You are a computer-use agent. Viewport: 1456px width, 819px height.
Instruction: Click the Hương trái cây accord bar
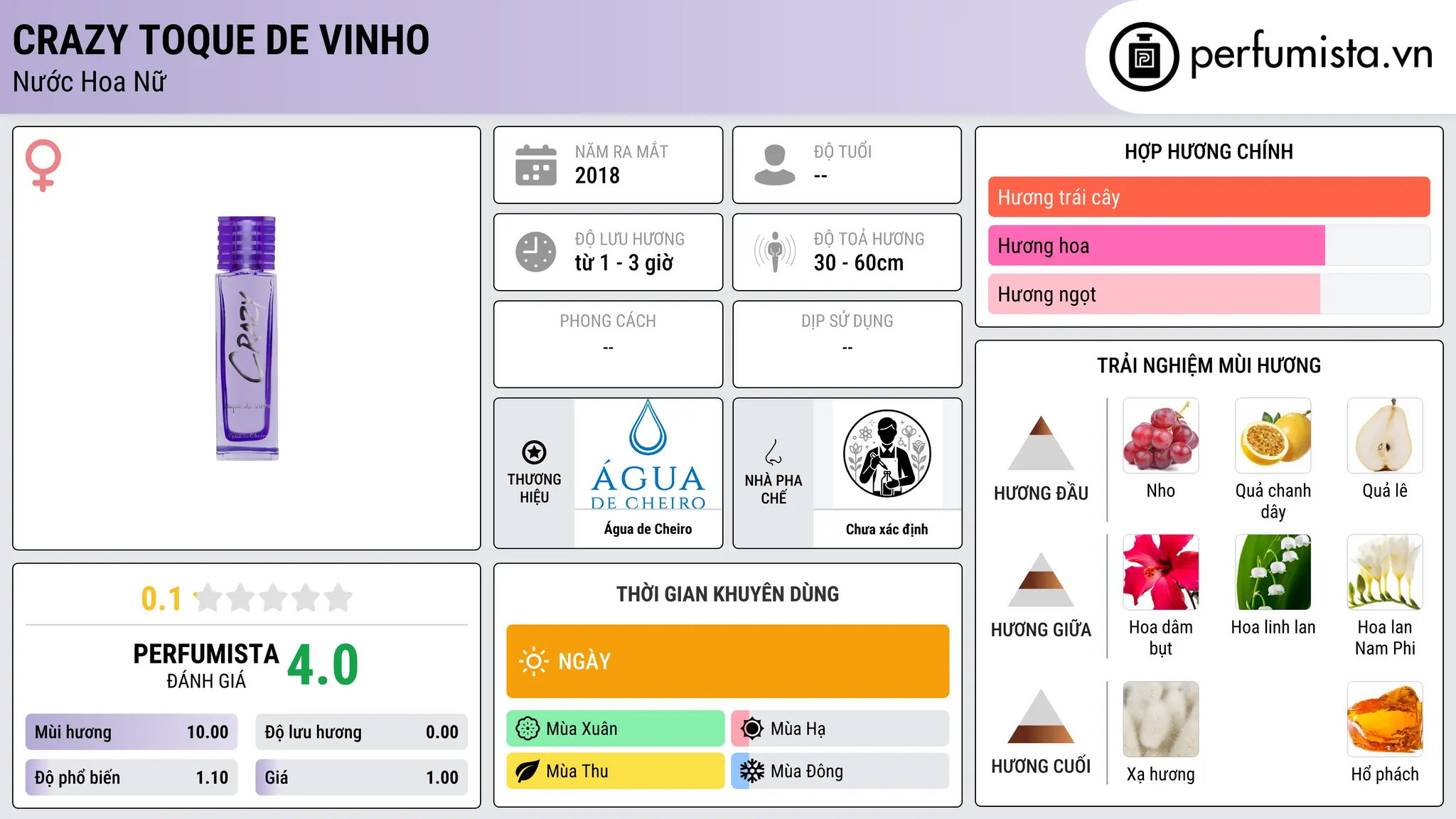1209,197
